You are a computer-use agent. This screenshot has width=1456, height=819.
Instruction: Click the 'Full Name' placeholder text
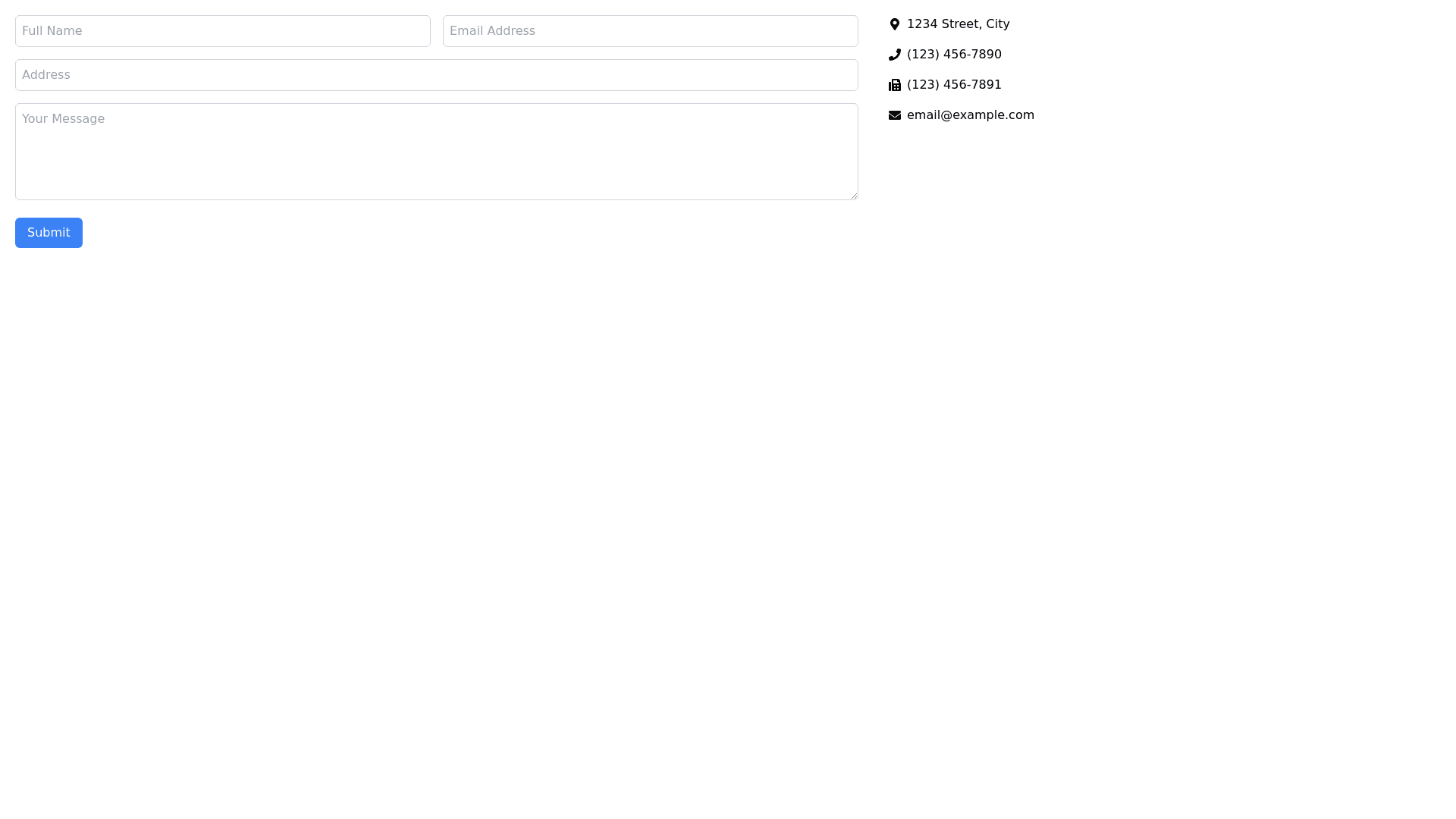[52, 31]
